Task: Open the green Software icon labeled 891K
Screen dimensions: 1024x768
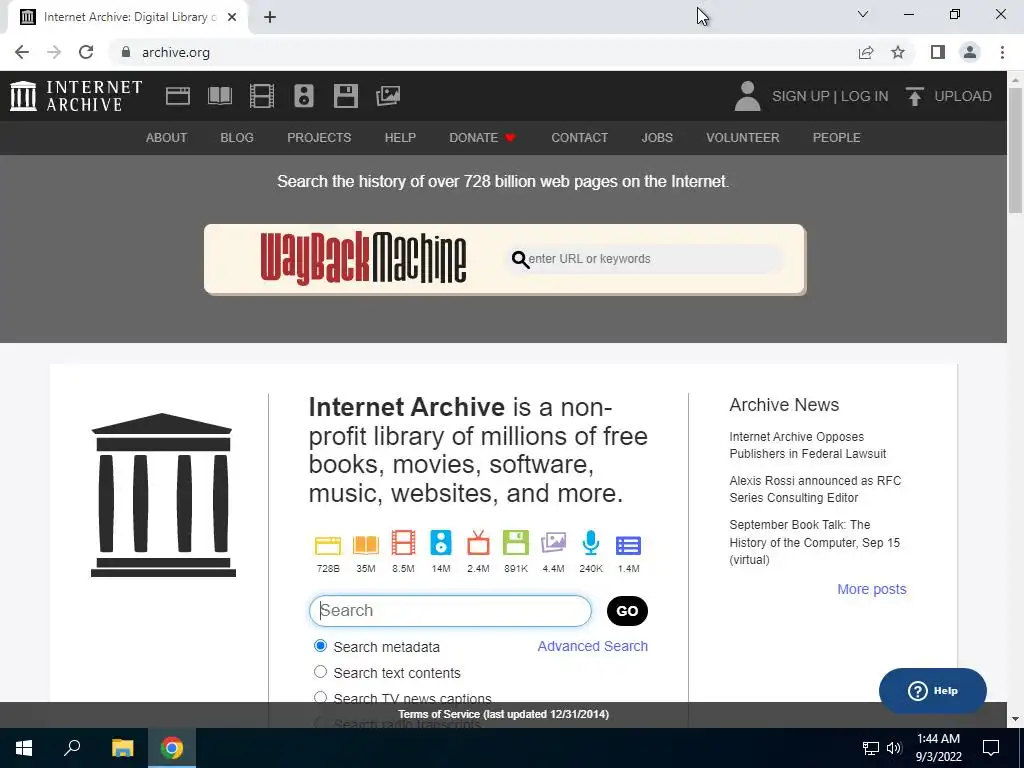Action: tap(515, 543)
